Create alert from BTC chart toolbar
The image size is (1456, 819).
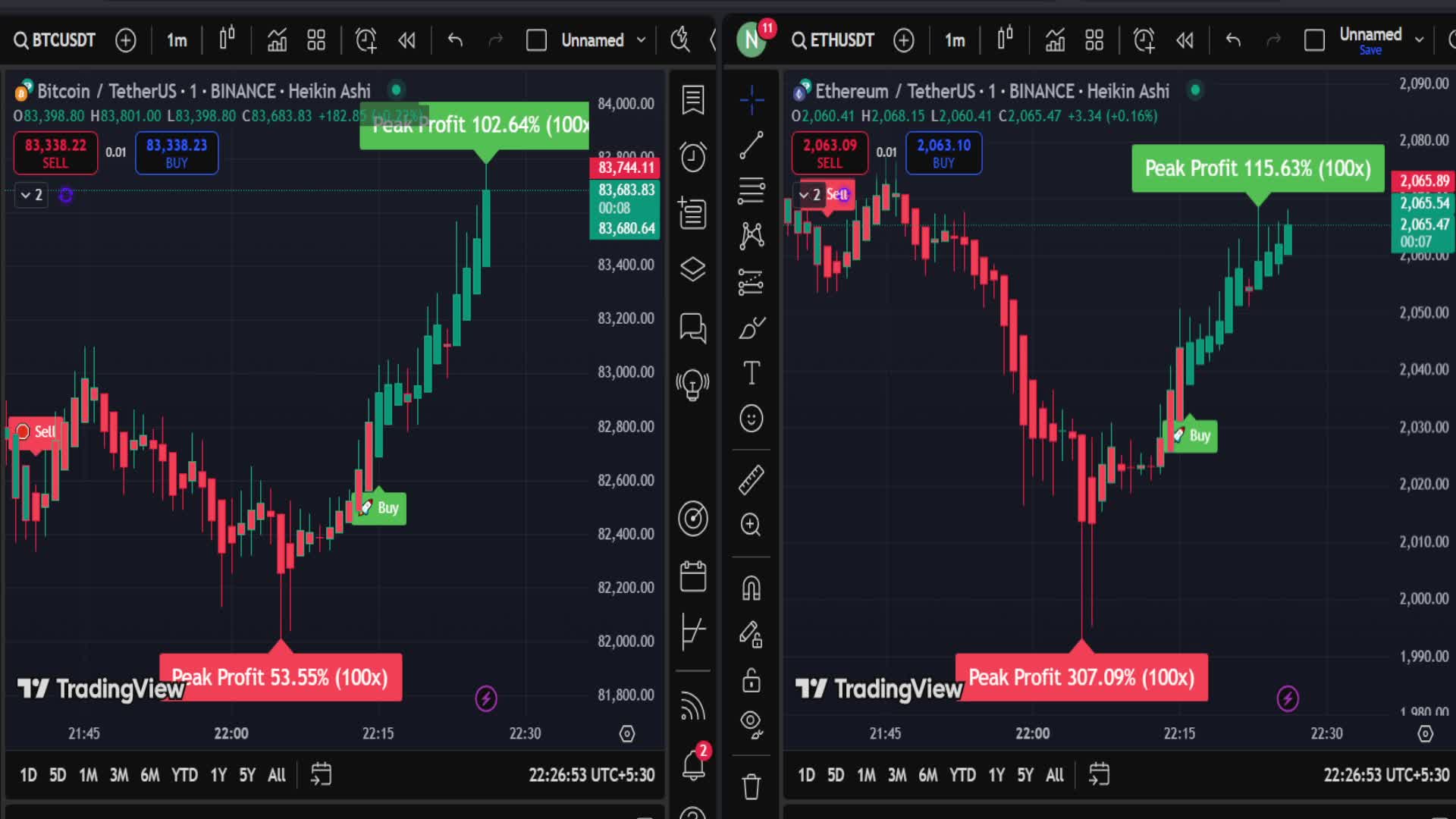[366, 40]
